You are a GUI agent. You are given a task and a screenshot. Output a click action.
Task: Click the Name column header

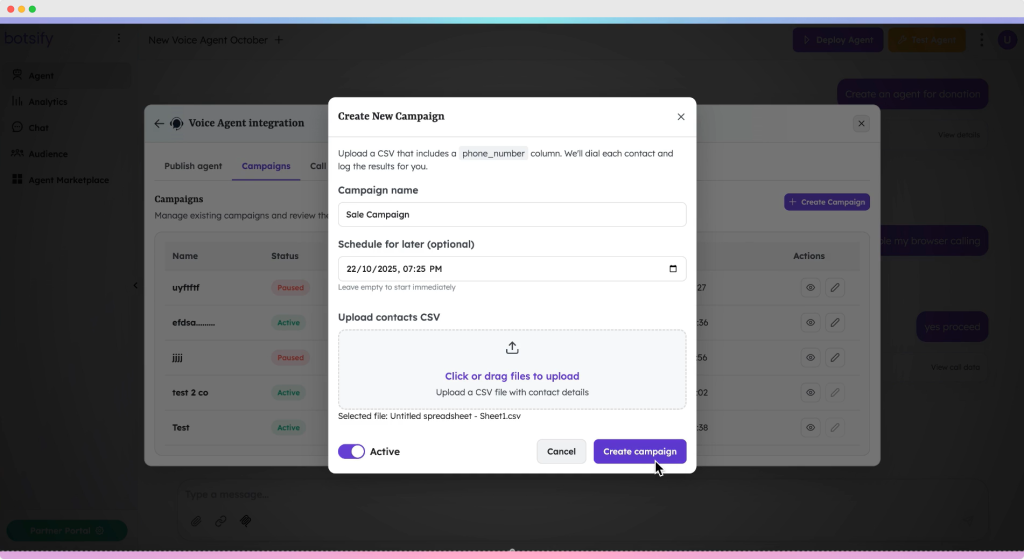pos(185,256)
